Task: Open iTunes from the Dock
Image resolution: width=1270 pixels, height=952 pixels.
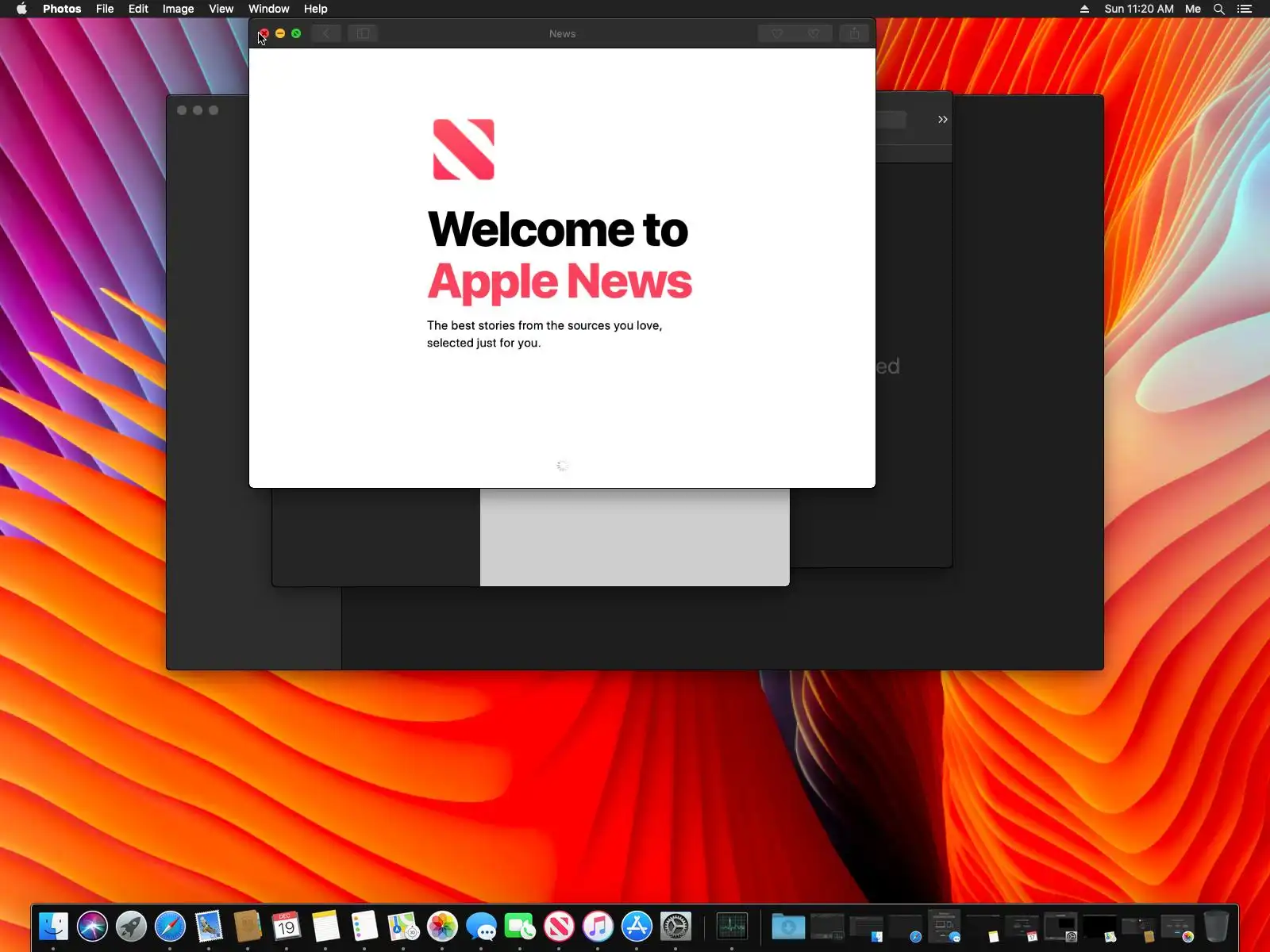Action: click(x=598, y=925)
